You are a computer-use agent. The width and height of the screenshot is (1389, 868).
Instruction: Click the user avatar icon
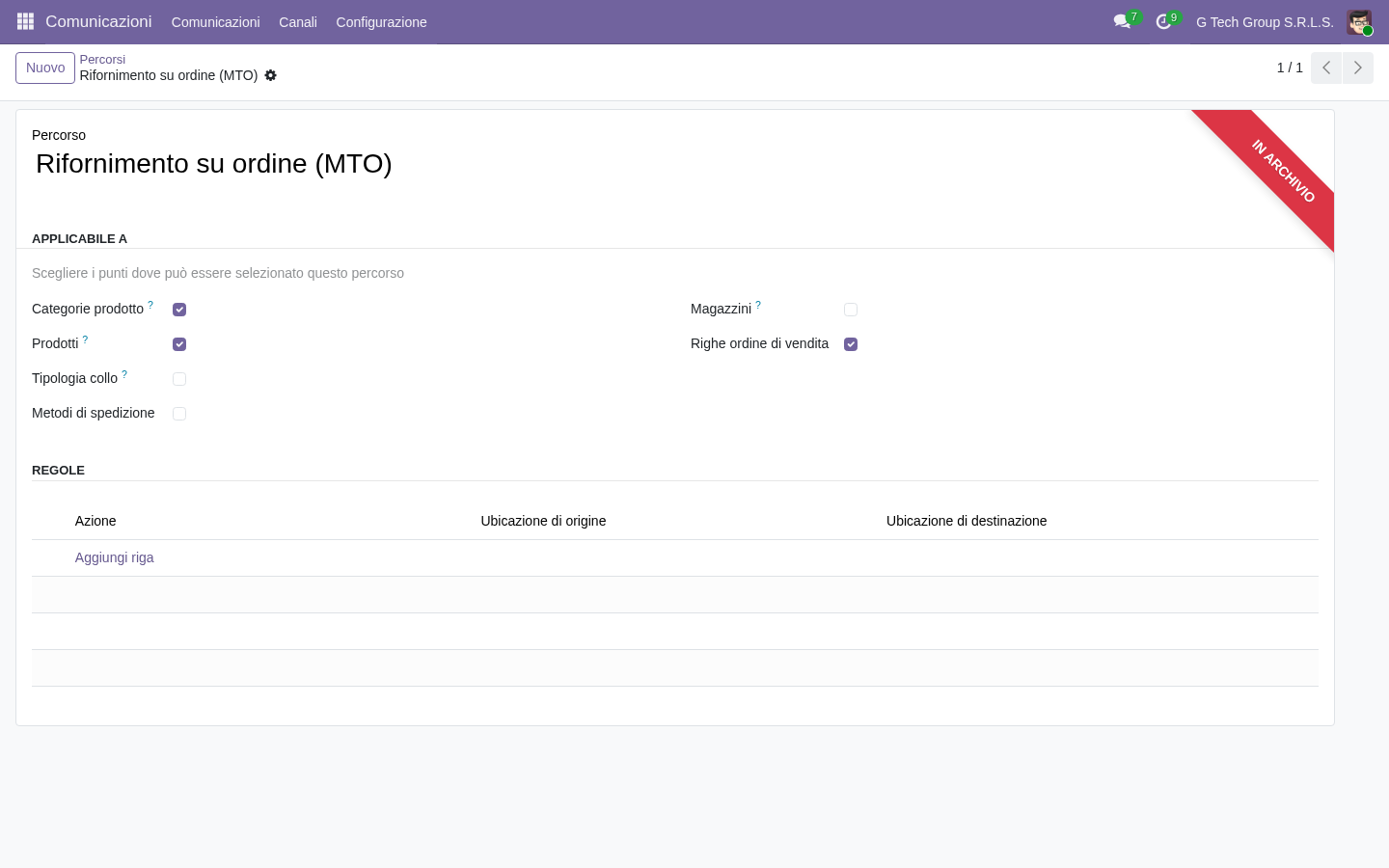pyautogui.click(x=1359, y=21)
